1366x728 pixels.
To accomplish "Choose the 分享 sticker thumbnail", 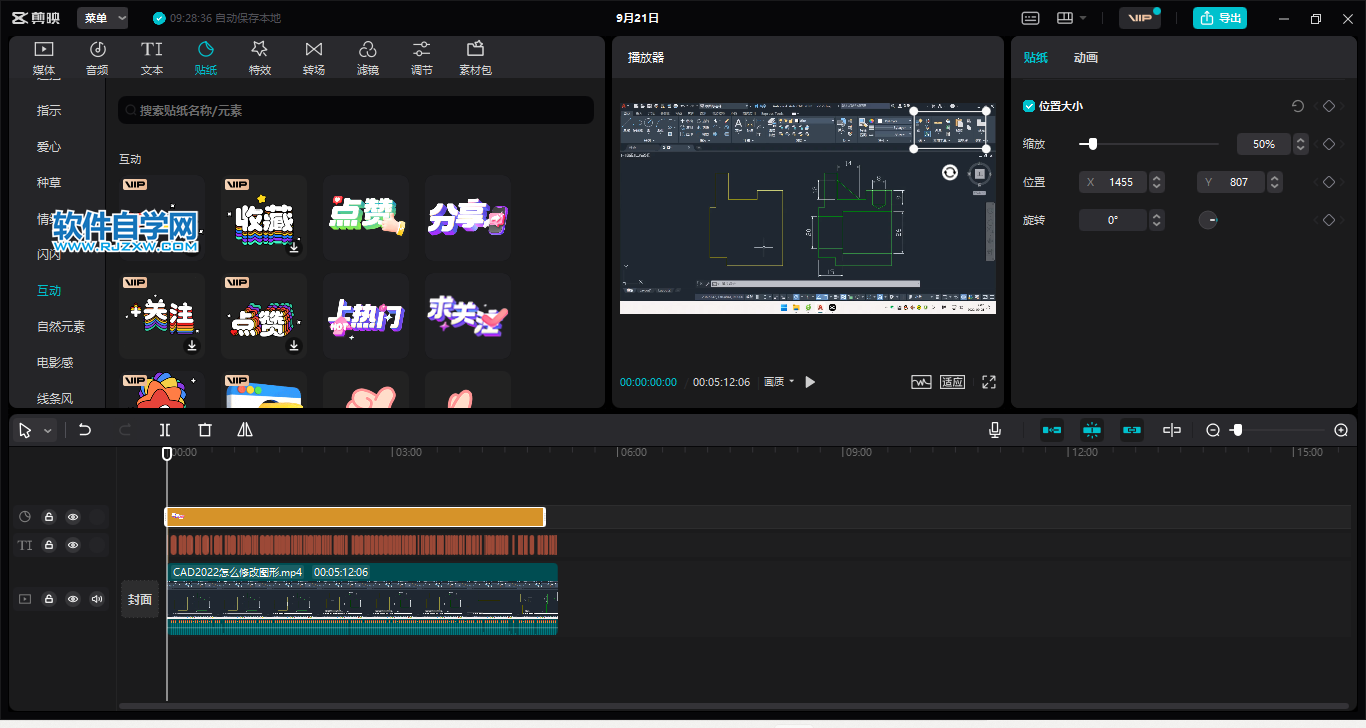I will (x=468, y=218).
